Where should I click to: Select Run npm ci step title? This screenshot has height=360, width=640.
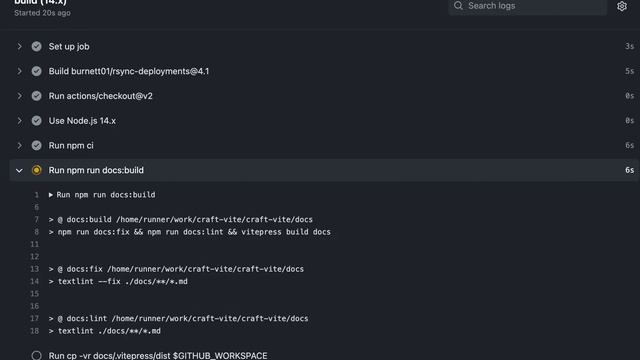pyautogui.click(x=71, y=145)
